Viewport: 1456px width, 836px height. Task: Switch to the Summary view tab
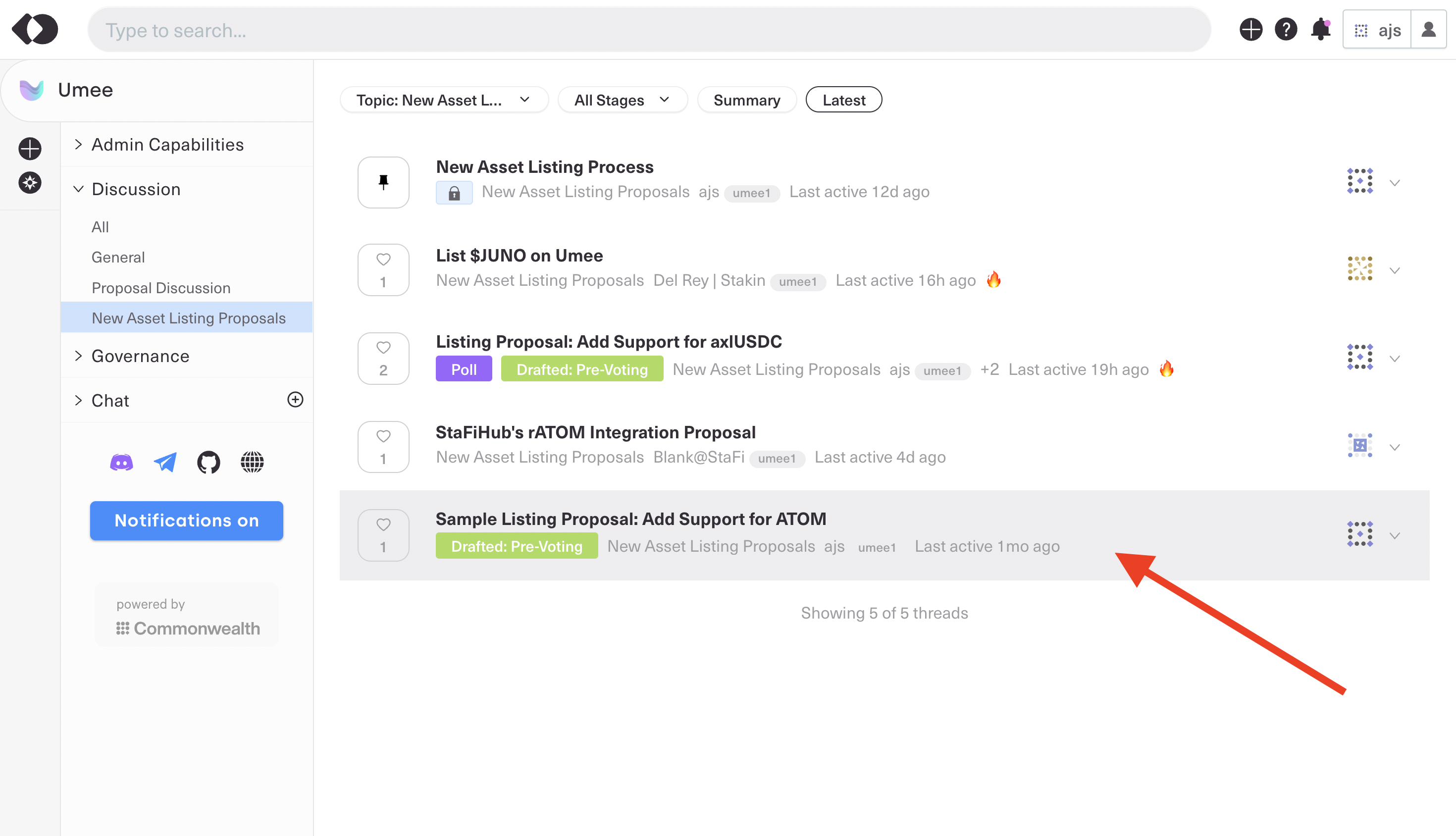[x=746, y=100]
